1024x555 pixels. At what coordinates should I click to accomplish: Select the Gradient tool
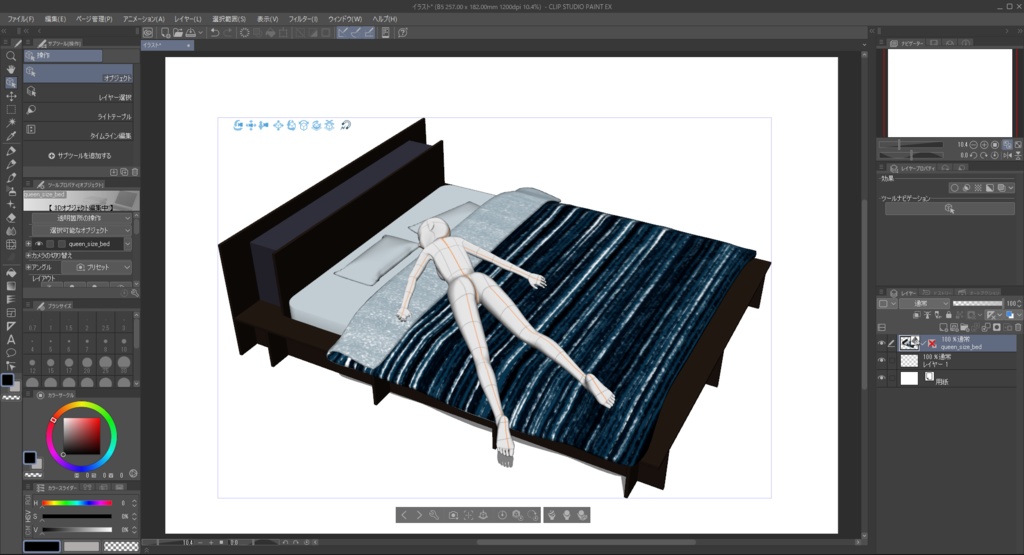[11, 286]
